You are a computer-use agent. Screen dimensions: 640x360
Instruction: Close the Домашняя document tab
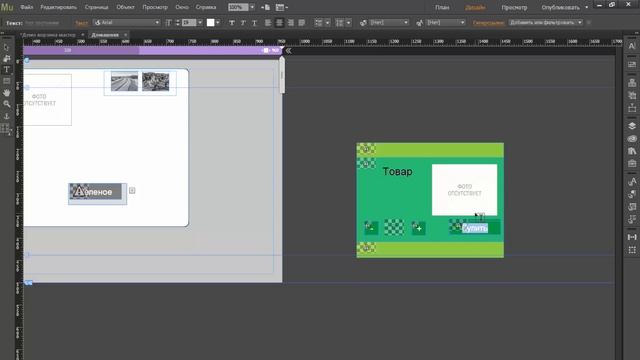pyautogui.click(x=125, y=35)
